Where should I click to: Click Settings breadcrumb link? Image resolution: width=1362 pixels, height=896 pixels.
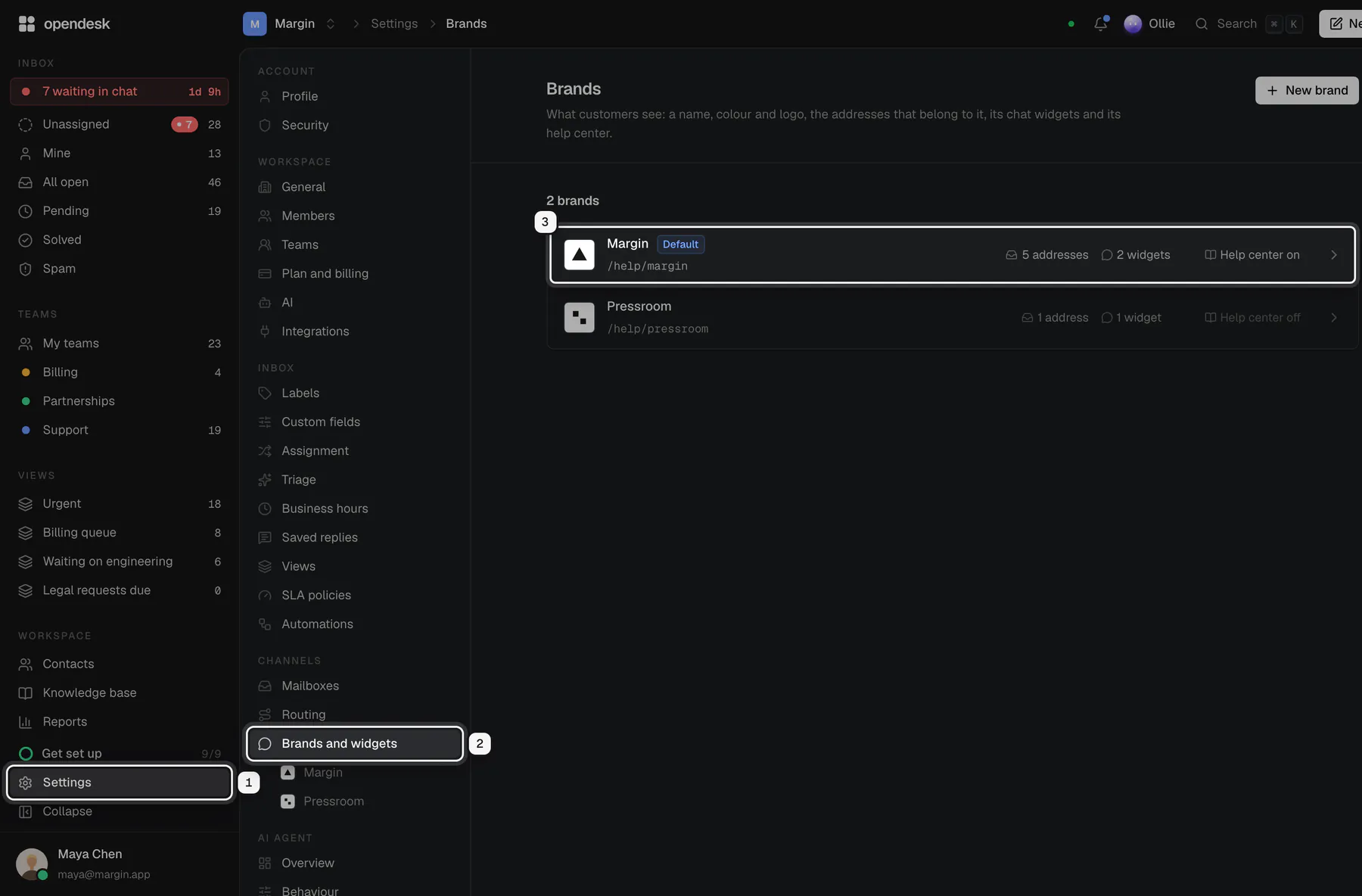[394, 23]
